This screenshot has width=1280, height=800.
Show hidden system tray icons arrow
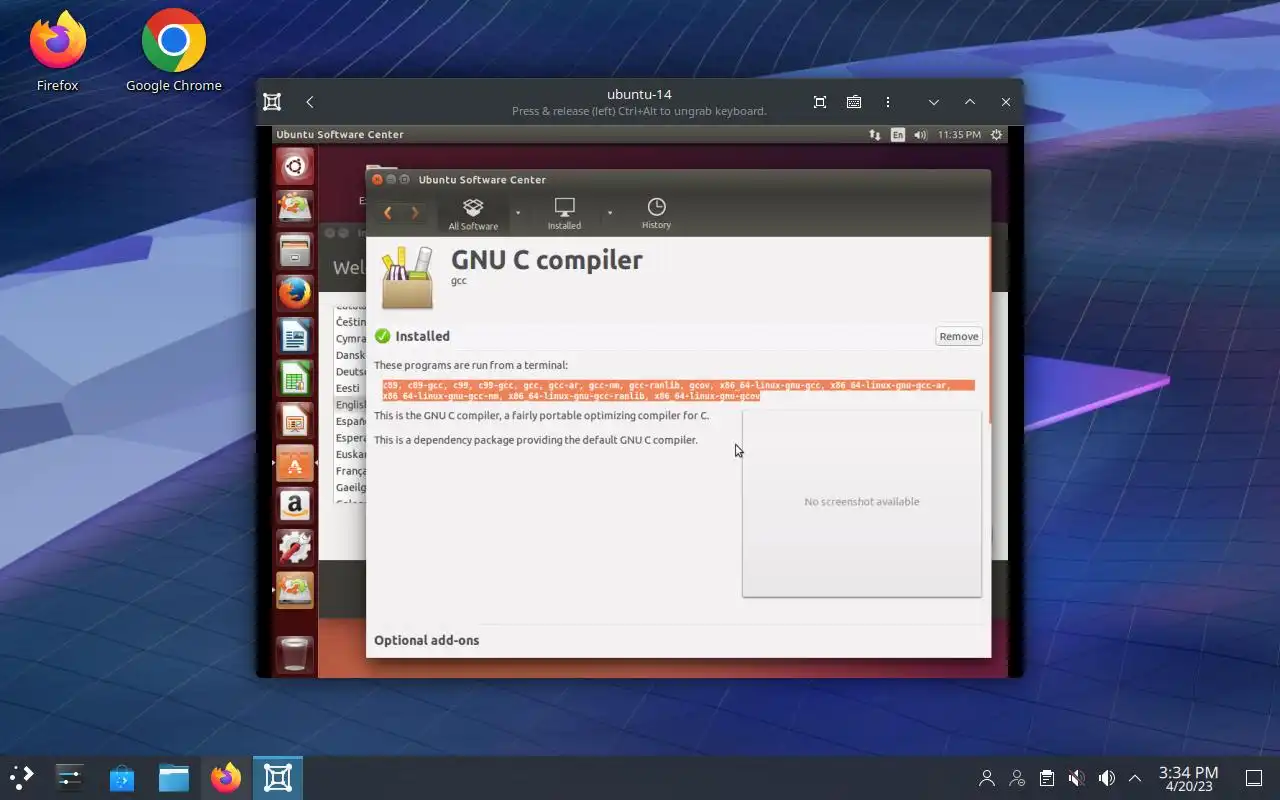click(x=1135, y=778)
